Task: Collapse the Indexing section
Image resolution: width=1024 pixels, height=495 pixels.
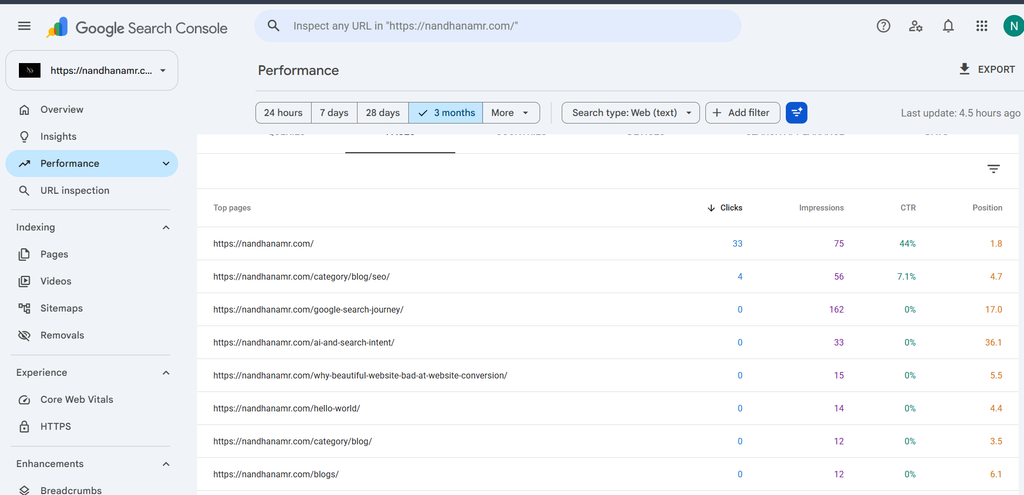Action: [x=166, y=227]
